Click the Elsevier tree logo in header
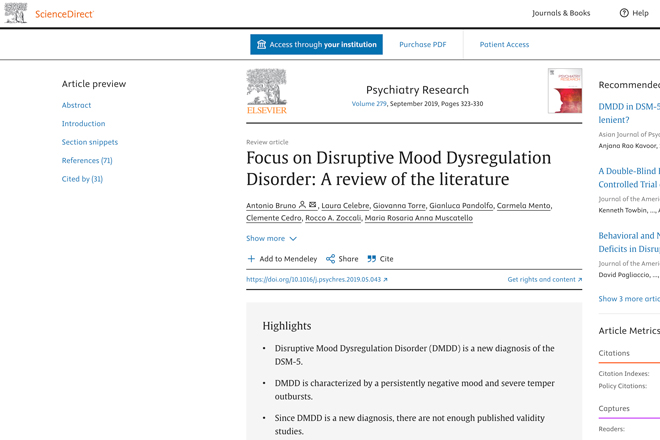The width and height of the screenshot is (660, 440). coord(16,13)
